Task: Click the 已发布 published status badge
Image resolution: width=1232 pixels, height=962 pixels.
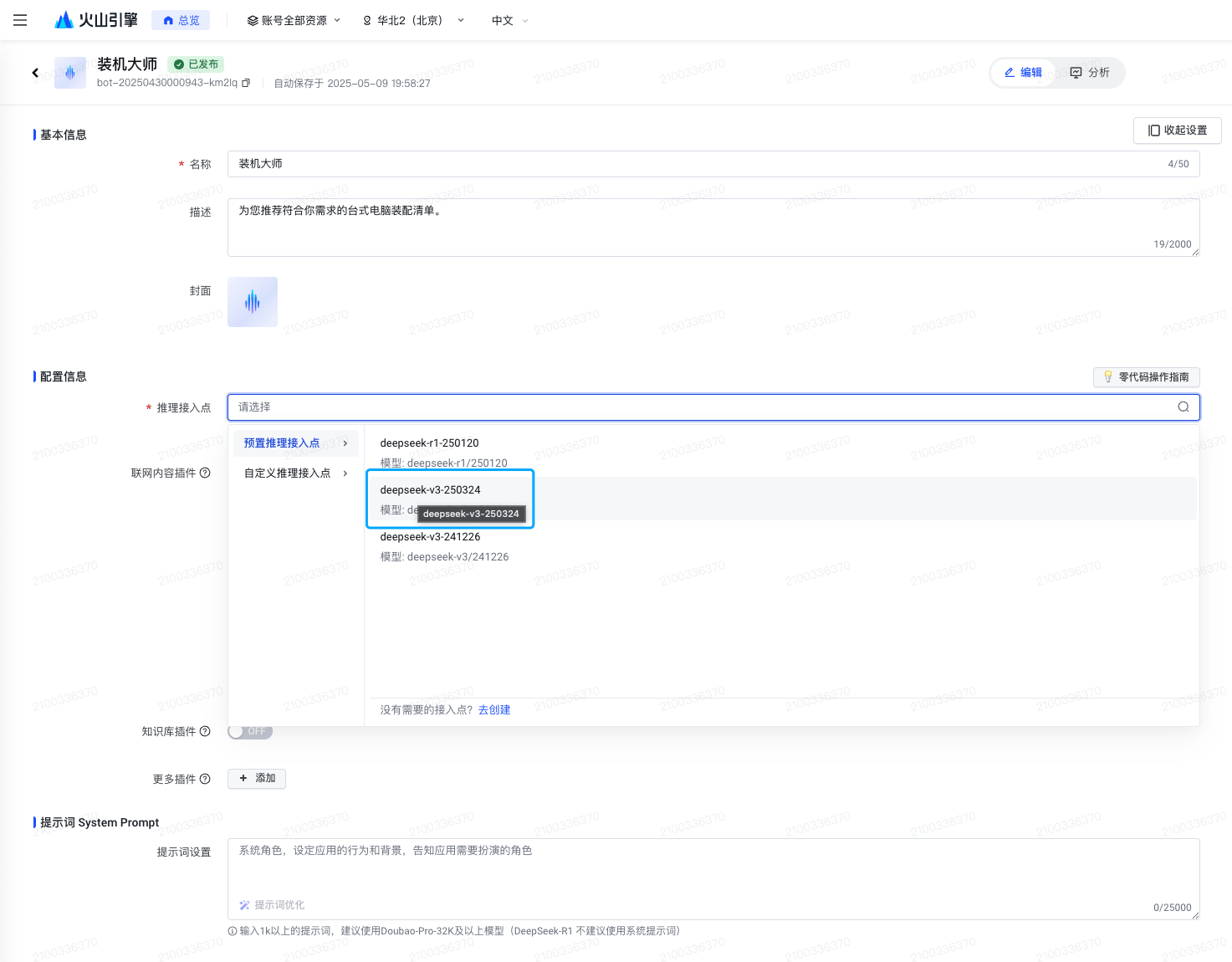Action: coord(196,64)
